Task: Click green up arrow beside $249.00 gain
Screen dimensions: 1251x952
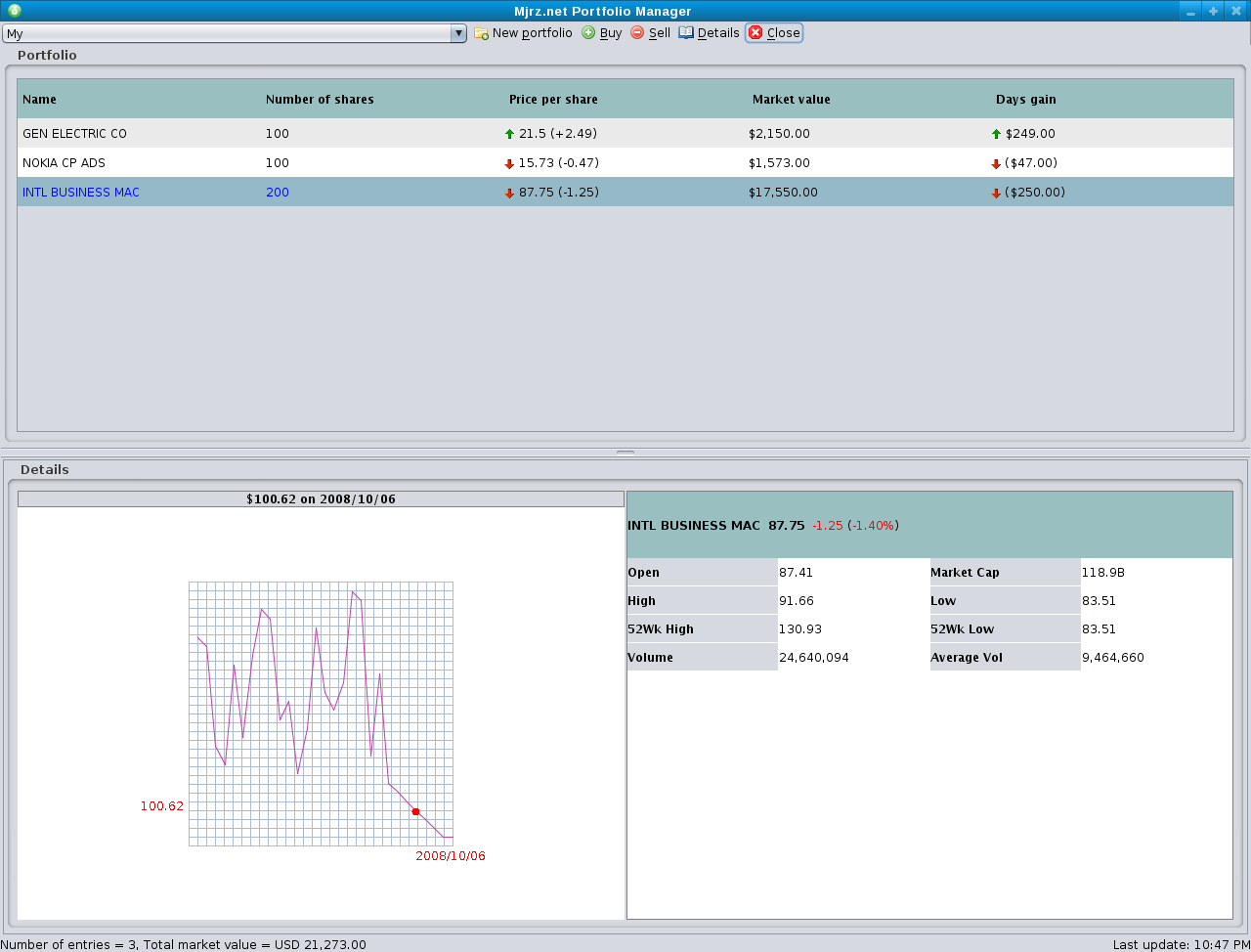Action: coord(996,134)
